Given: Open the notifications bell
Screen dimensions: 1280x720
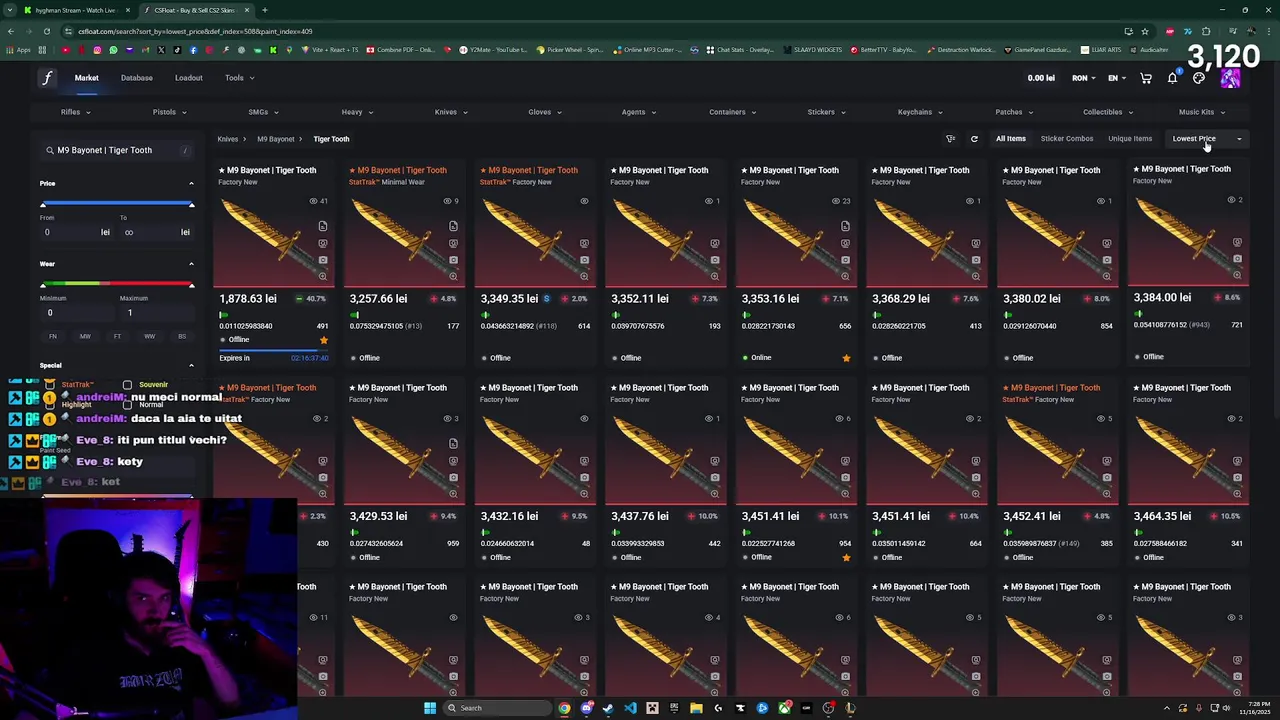Looking at the screenshot, I should click(1172, 78).
